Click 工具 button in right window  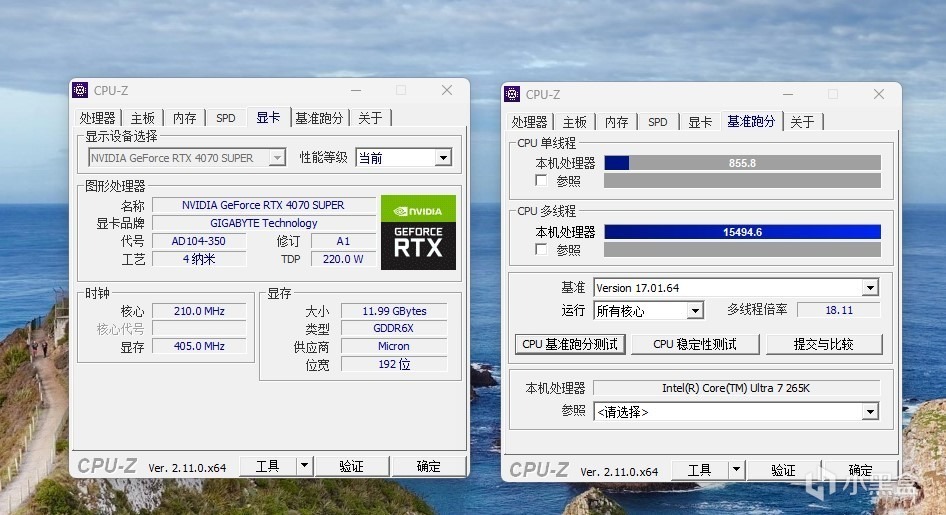click(x=700, y=469)
